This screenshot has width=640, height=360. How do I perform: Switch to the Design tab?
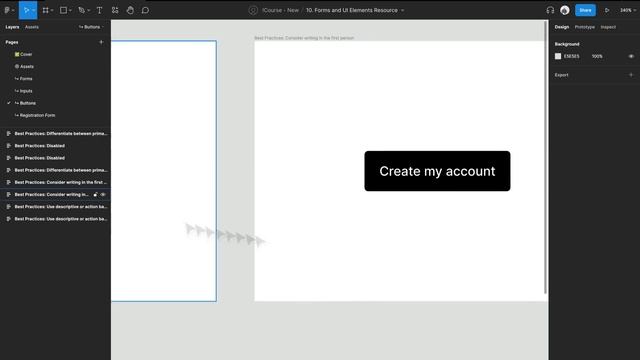(x=562, y=27)
